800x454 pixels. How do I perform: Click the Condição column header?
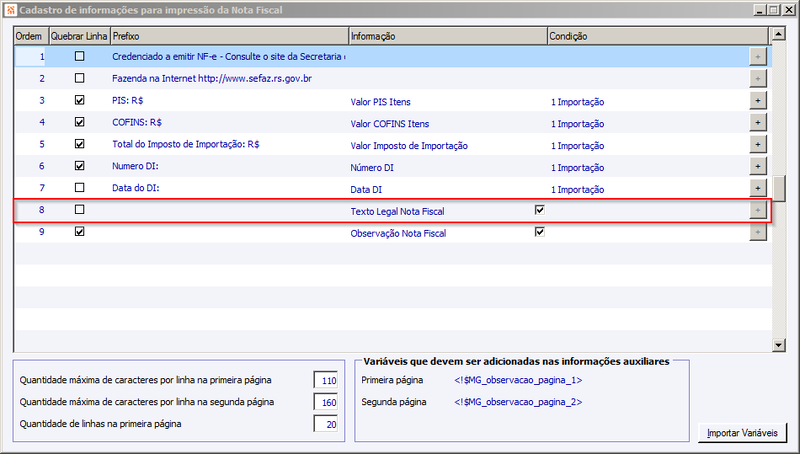coord(658,36)
